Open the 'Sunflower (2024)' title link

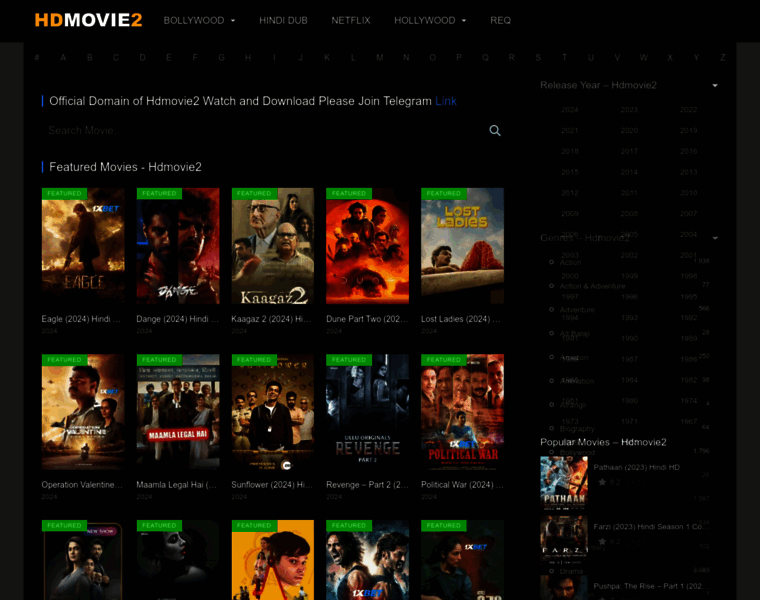tap(272, 485)
